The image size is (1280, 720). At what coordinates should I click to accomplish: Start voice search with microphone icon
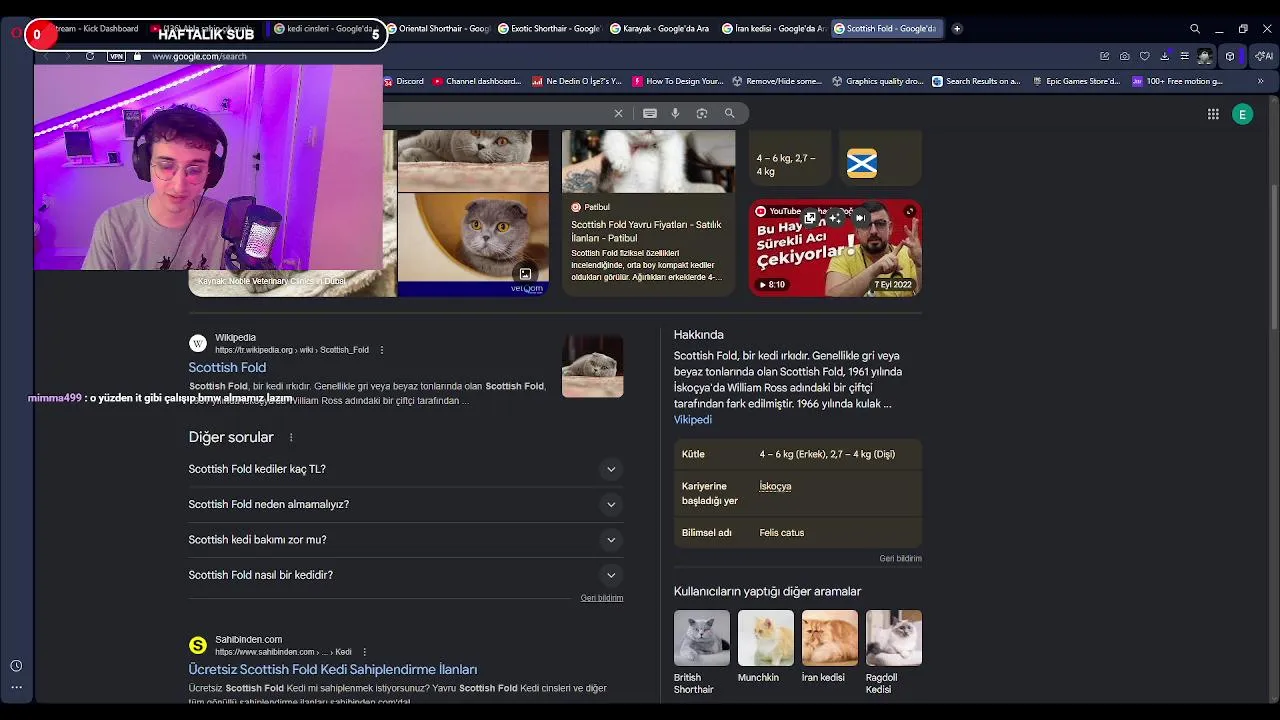coord(675,114)
